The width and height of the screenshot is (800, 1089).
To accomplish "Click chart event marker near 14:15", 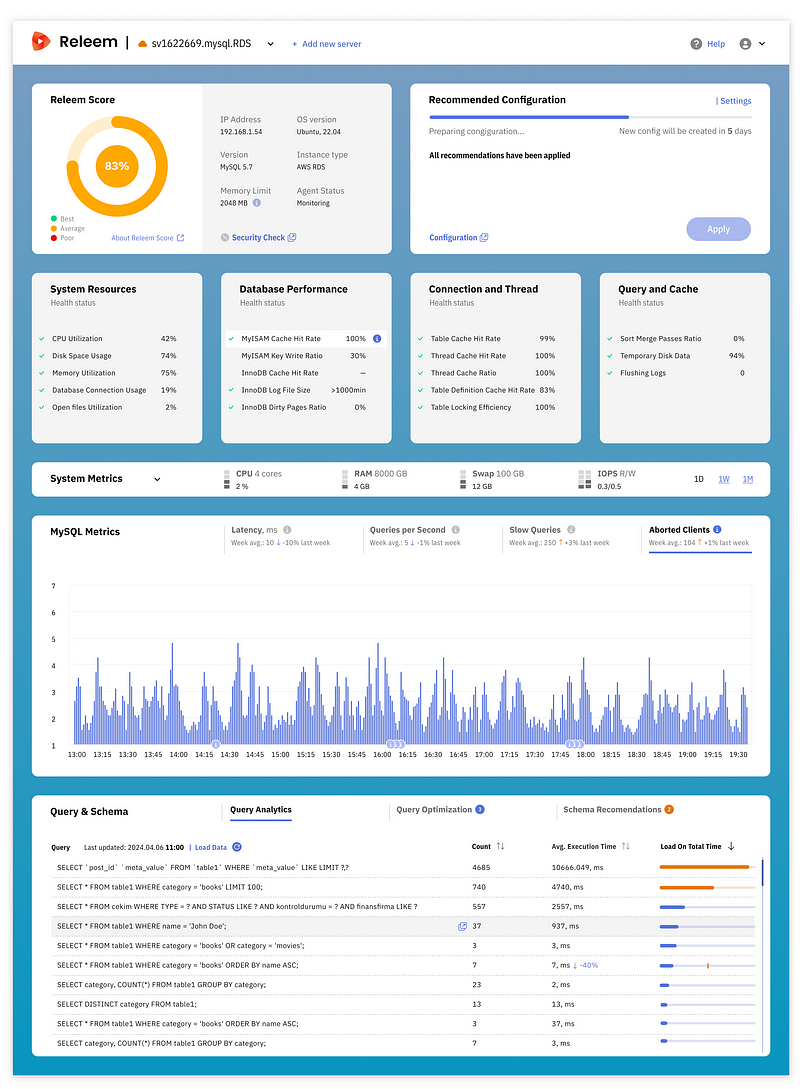I will pyautogui.click(x=215, y=744).
